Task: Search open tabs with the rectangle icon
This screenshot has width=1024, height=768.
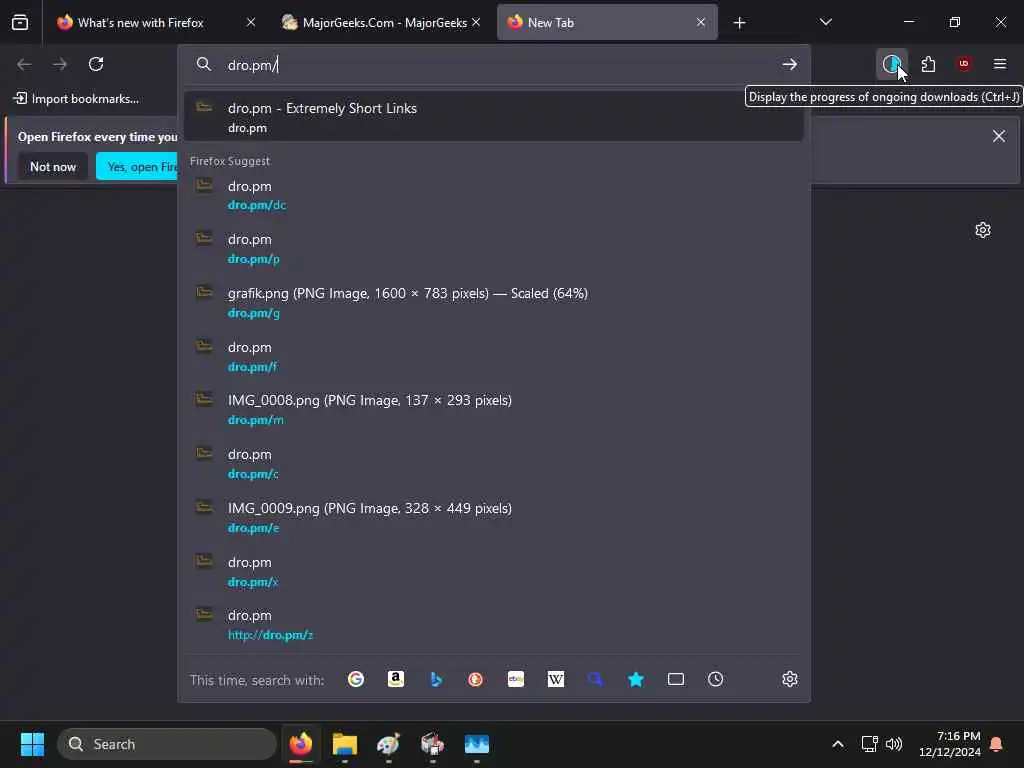Action: click(676, 679)
